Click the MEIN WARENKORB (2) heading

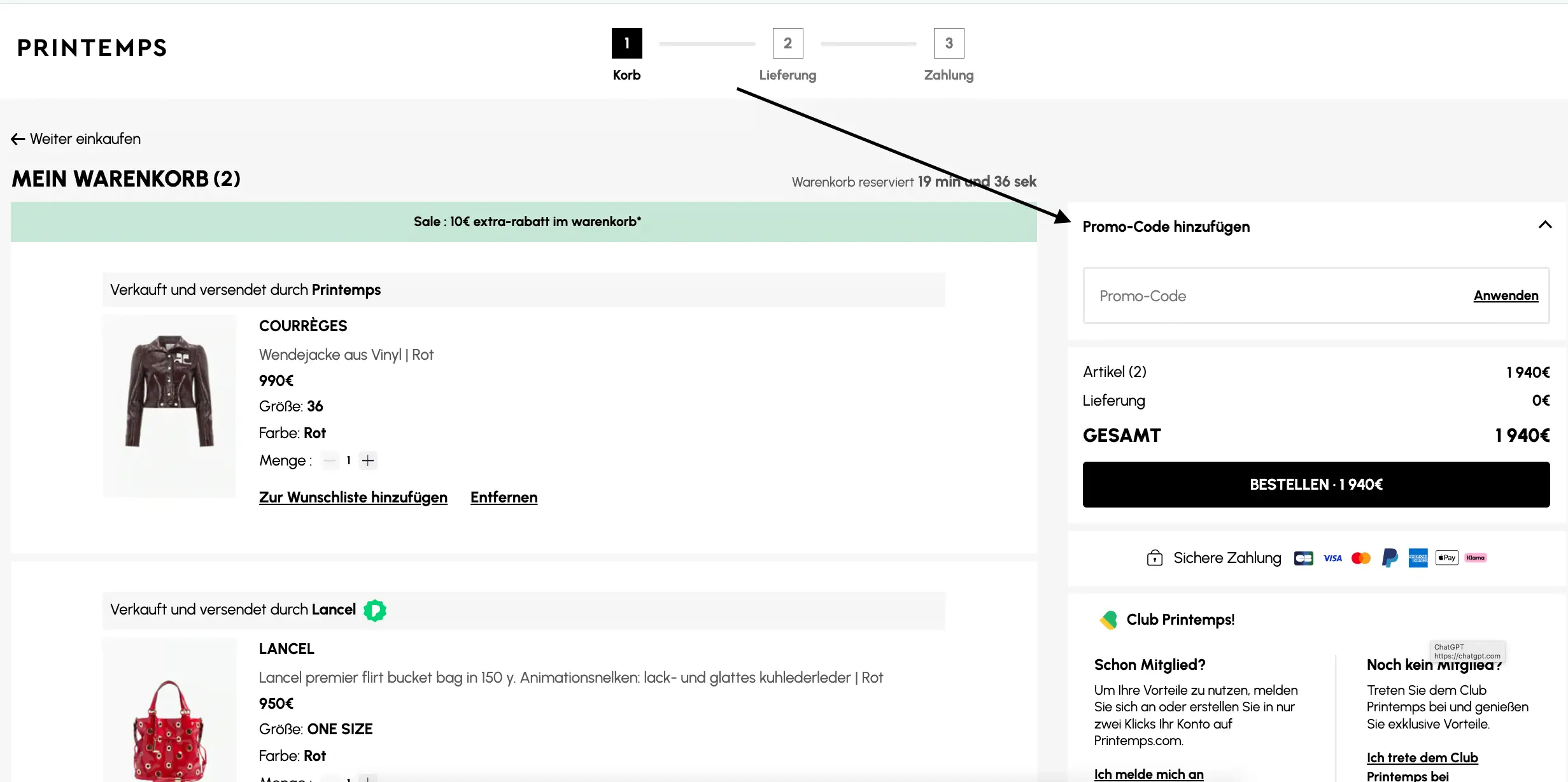[x=126, y=179]
